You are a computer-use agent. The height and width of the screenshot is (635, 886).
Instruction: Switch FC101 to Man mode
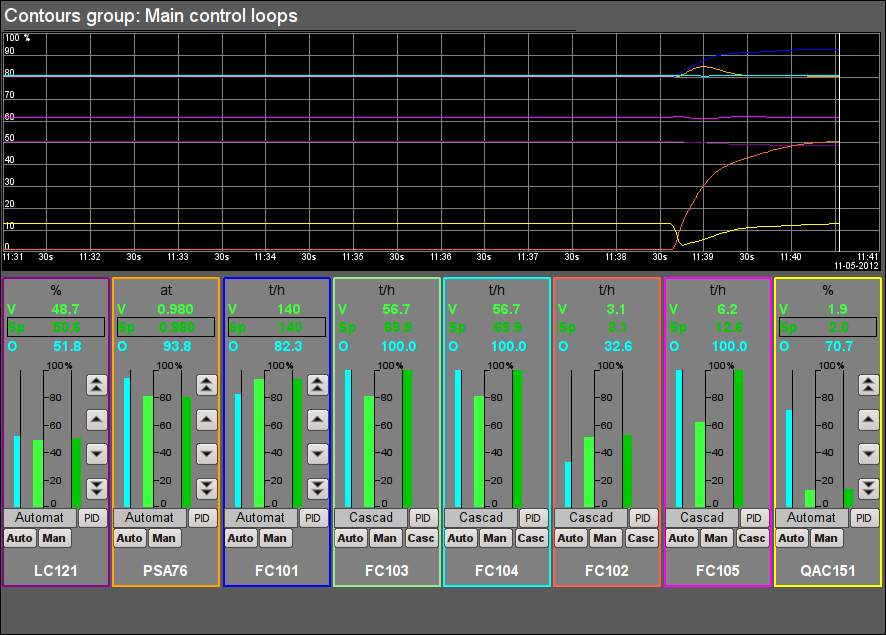click(x=275, y=538)
